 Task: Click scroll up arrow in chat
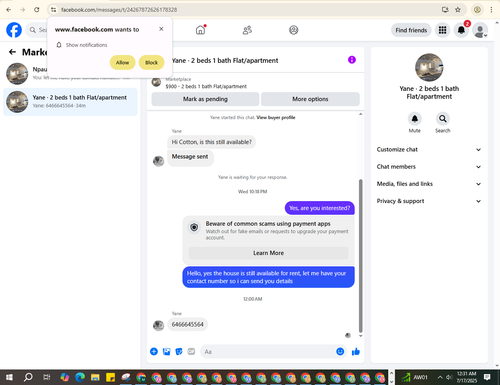point(360,114)
